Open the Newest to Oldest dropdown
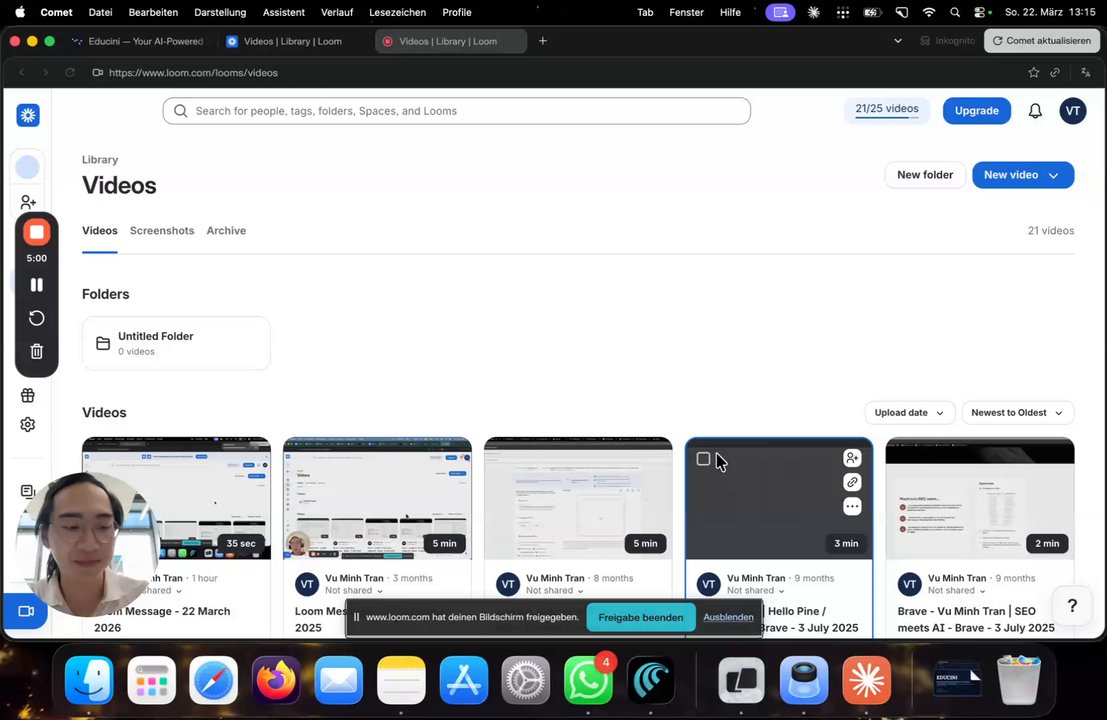Image resolution: width=1107 pixels, height=720 pixels. click(x=1017, y=413)
